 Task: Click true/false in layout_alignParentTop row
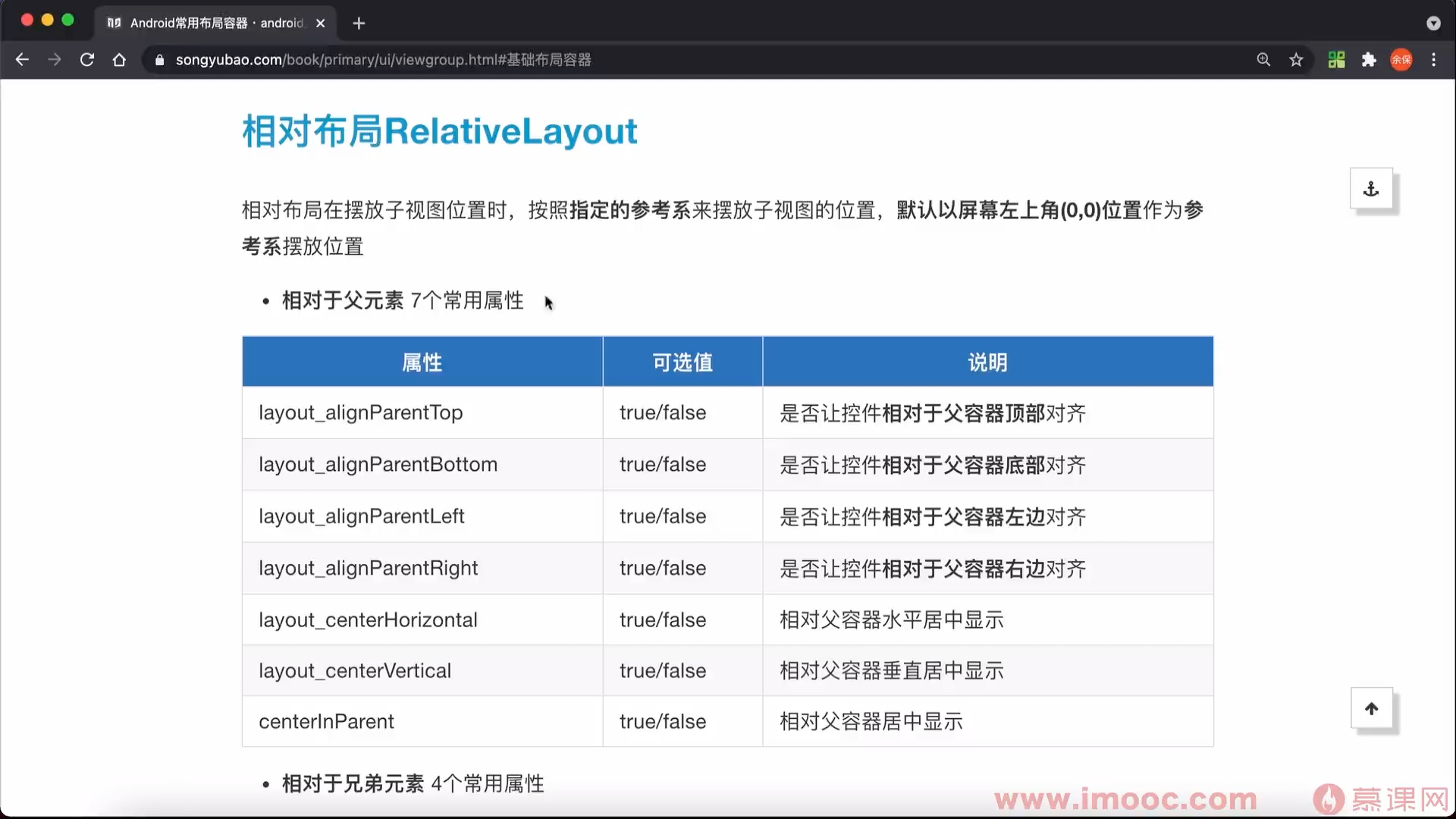(x=663, y=413)
